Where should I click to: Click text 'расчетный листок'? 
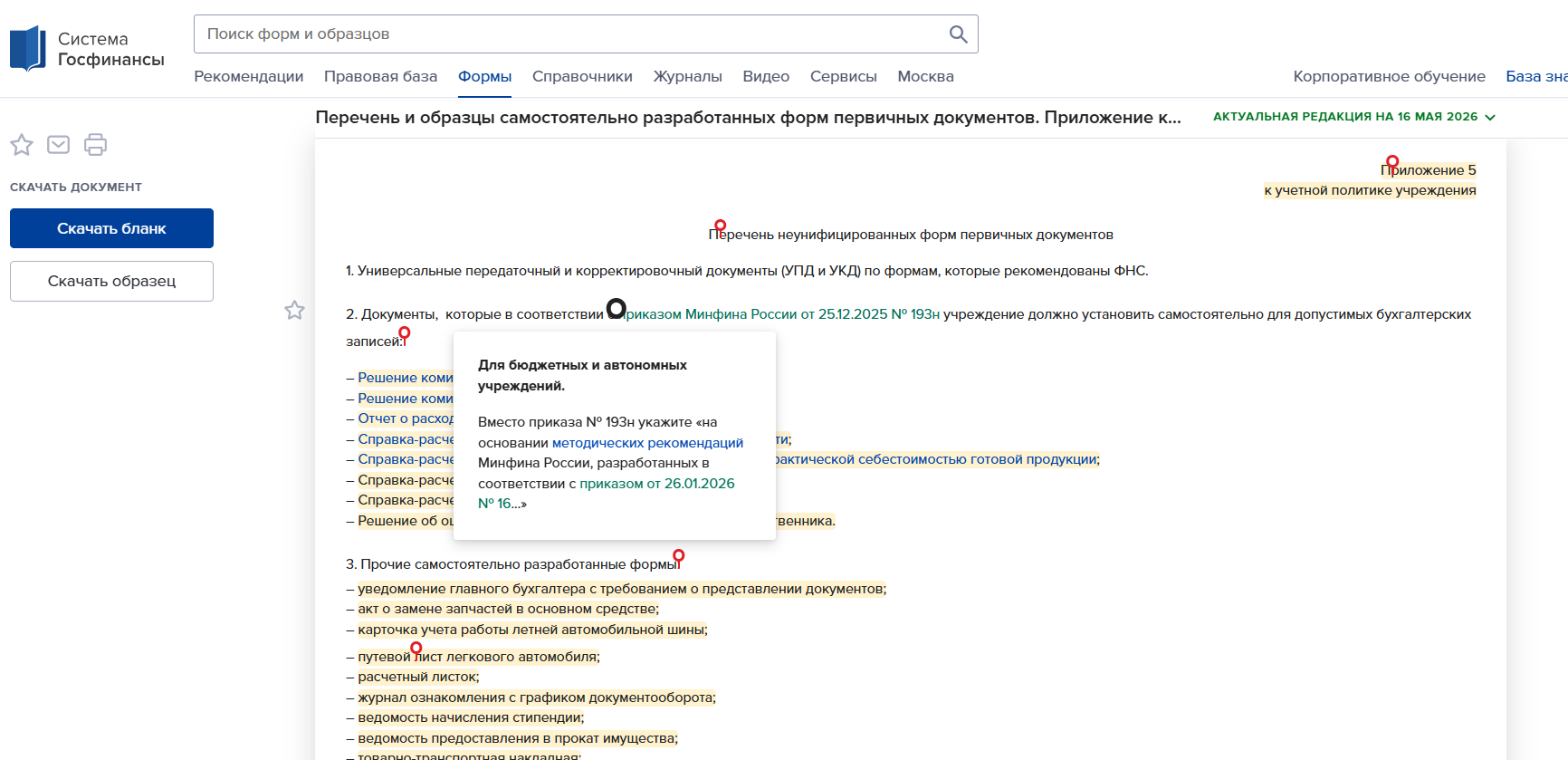(x=417, y=677)
